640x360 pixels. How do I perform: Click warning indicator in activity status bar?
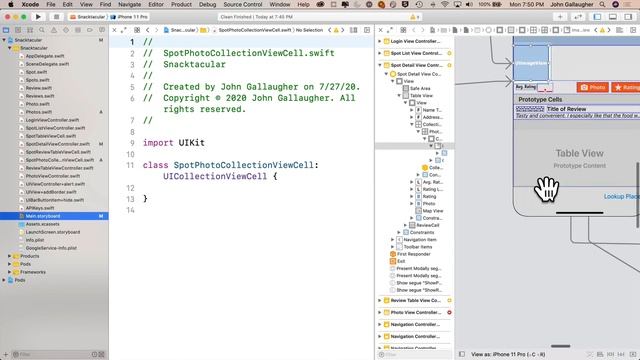(414, 17)
